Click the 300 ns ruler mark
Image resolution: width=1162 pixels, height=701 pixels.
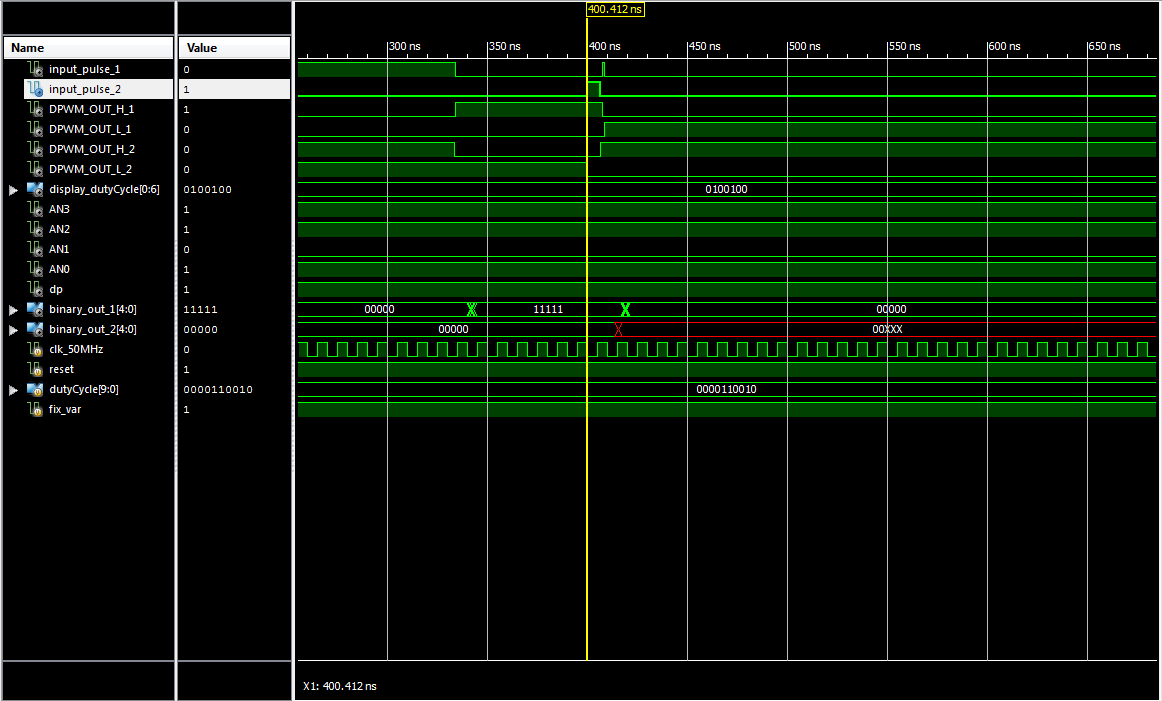(405, 46)
